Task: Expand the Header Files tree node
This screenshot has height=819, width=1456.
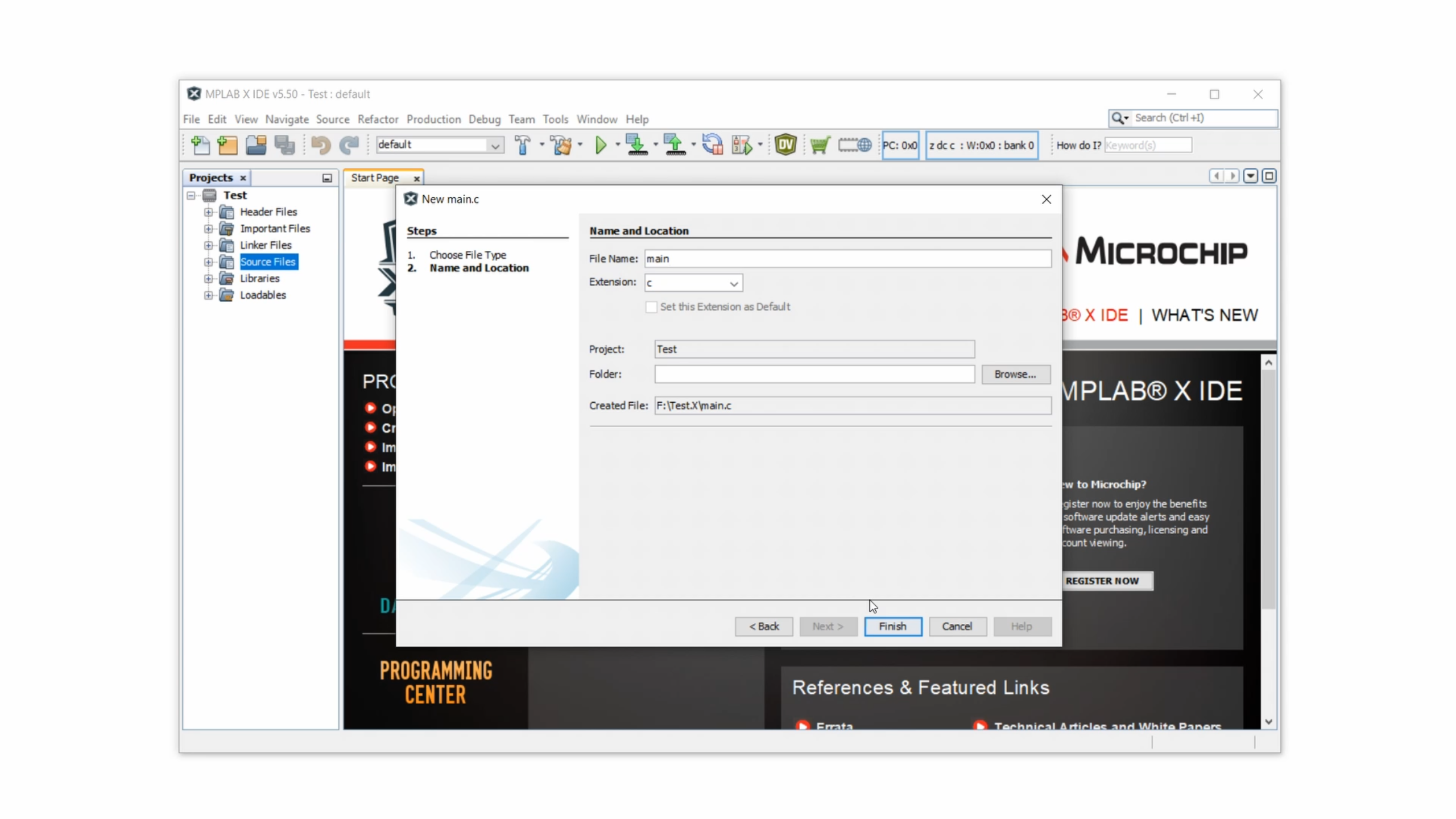Action: coord(208,212)
